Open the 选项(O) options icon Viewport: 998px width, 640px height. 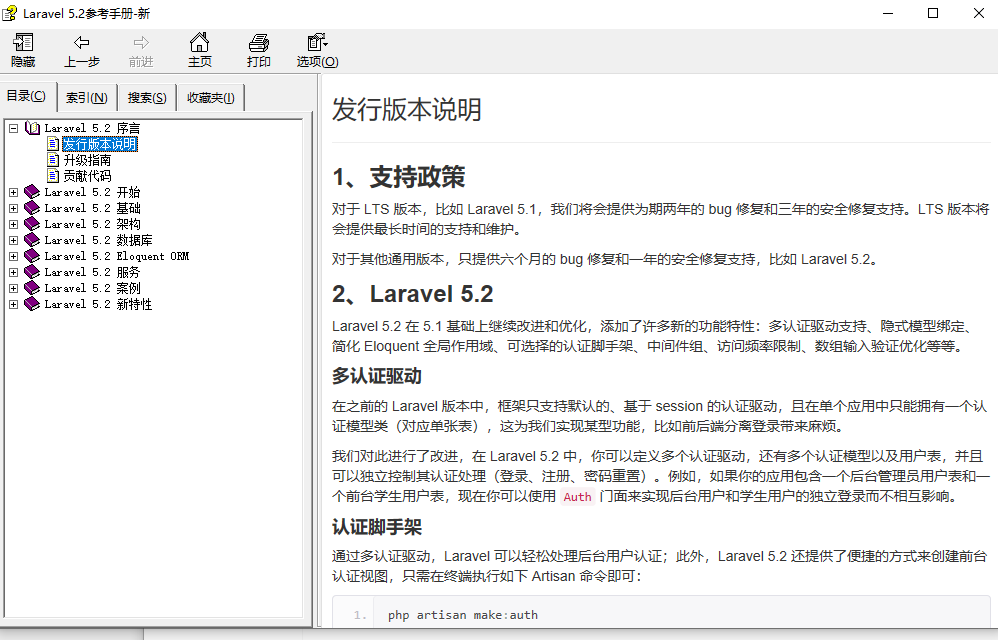coord(315,50)
